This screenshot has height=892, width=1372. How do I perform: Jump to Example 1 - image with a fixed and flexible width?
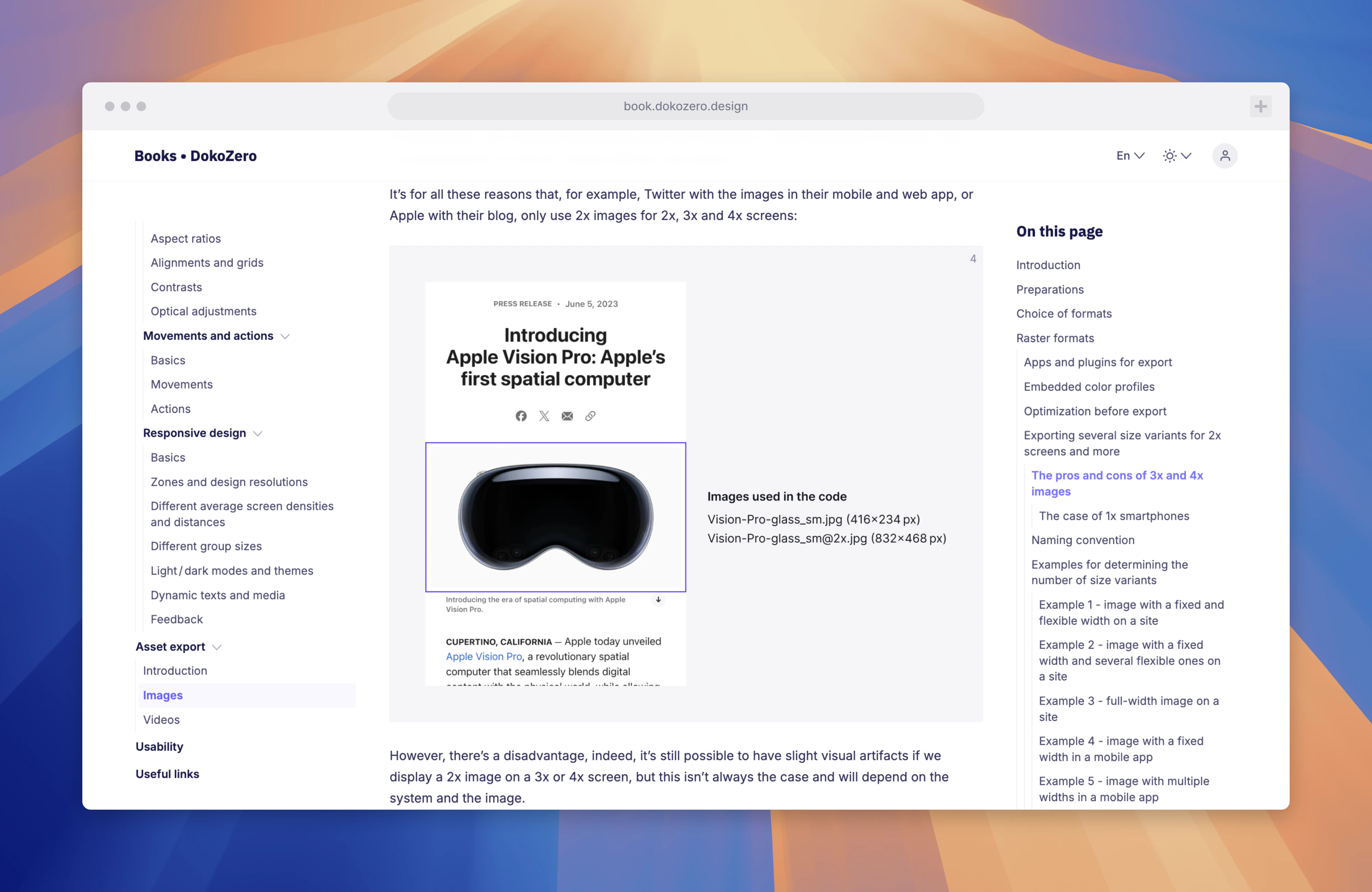[x=1131, y=612]
